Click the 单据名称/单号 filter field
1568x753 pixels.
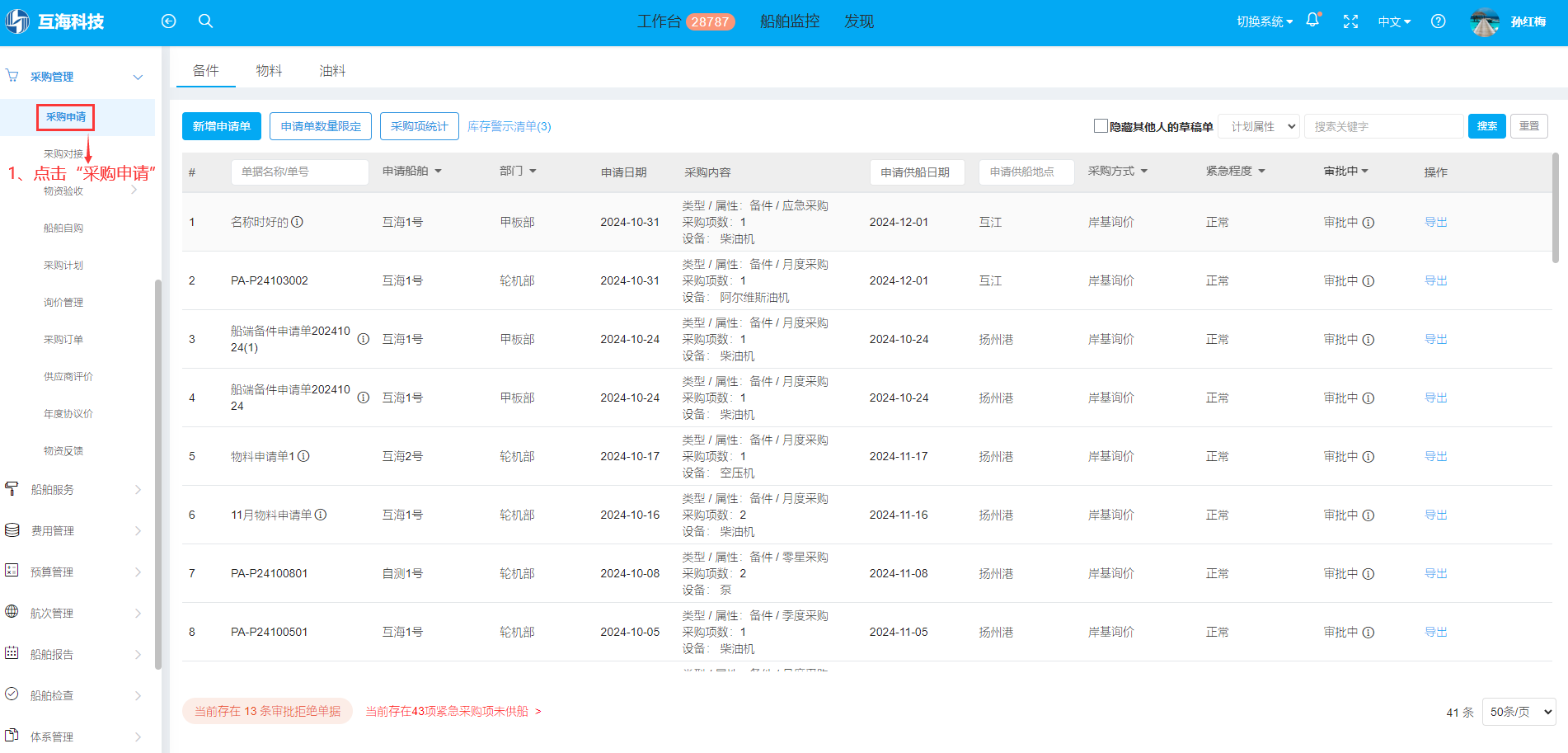[x=299, y=172]
